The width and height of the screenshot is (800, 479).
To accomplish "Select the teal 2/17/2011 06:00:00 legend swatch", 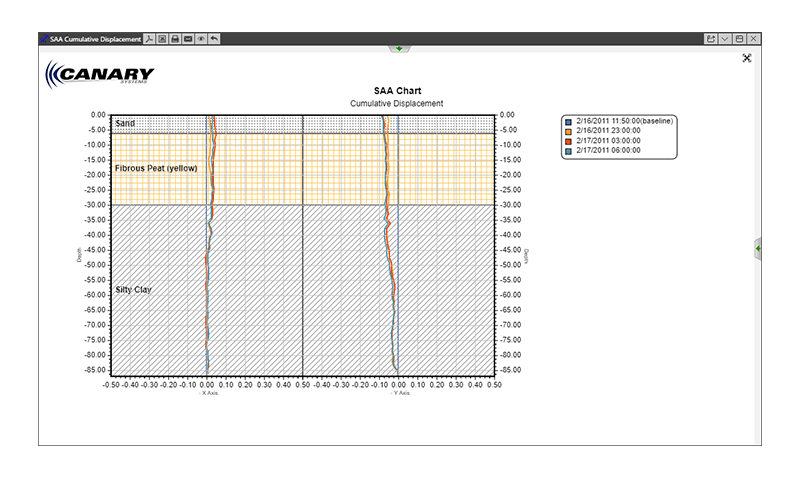I will (568, 151).
